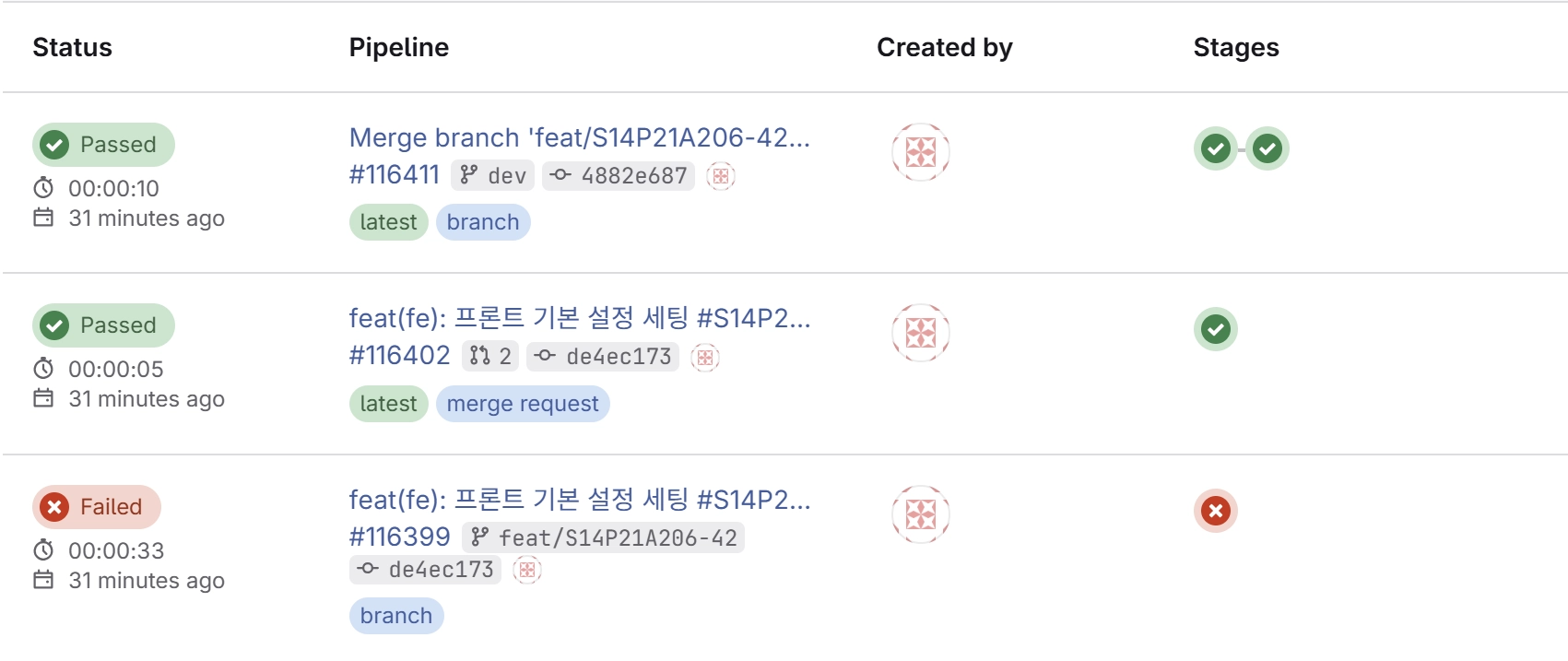Click creator avatar for pipeline #116399
Viewport: 1568px width, 661px height.
coord(920,514)
